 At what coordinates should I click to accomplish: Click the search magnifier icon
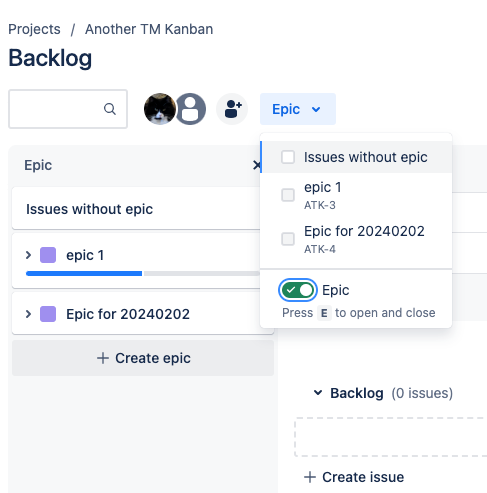pyautogui.click(x=110, y=109)
